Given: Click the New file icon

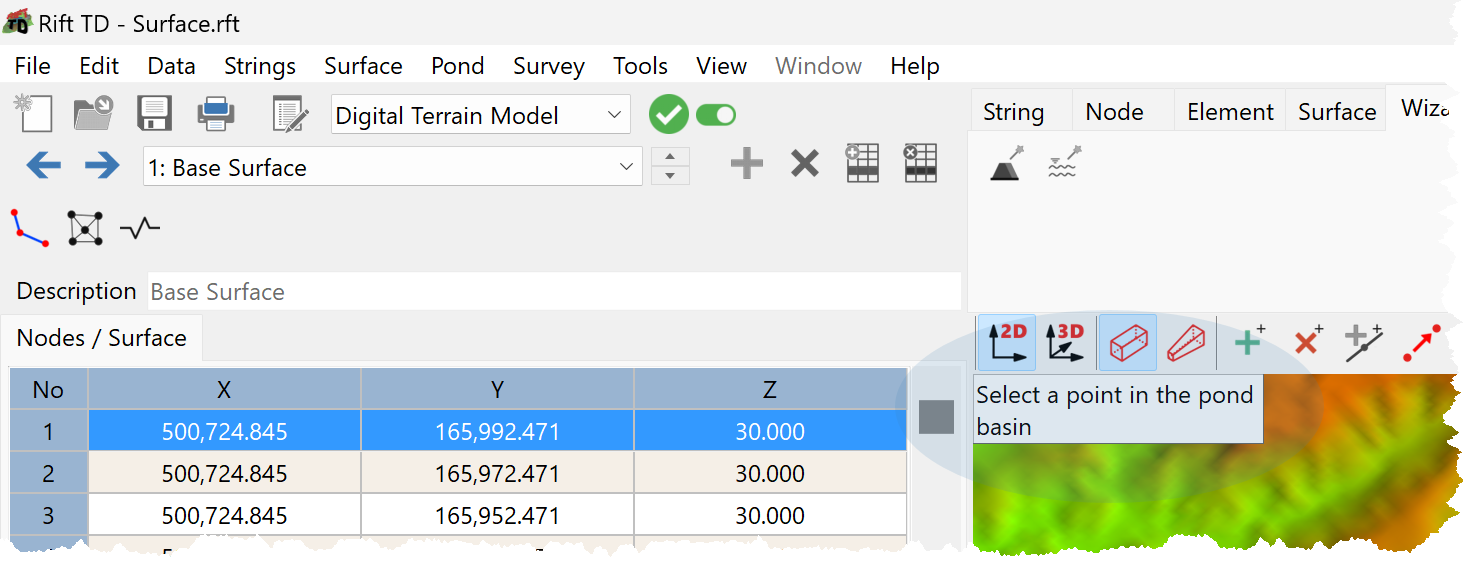Looking at the screenshot, I should click(x=32, y=114).
